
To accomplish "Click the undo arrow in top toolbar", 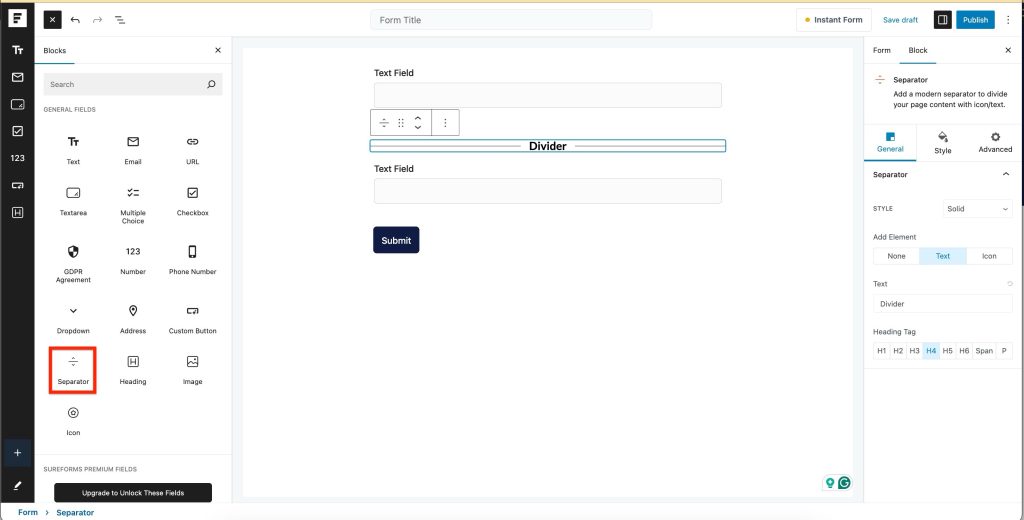I will point(75,20).
